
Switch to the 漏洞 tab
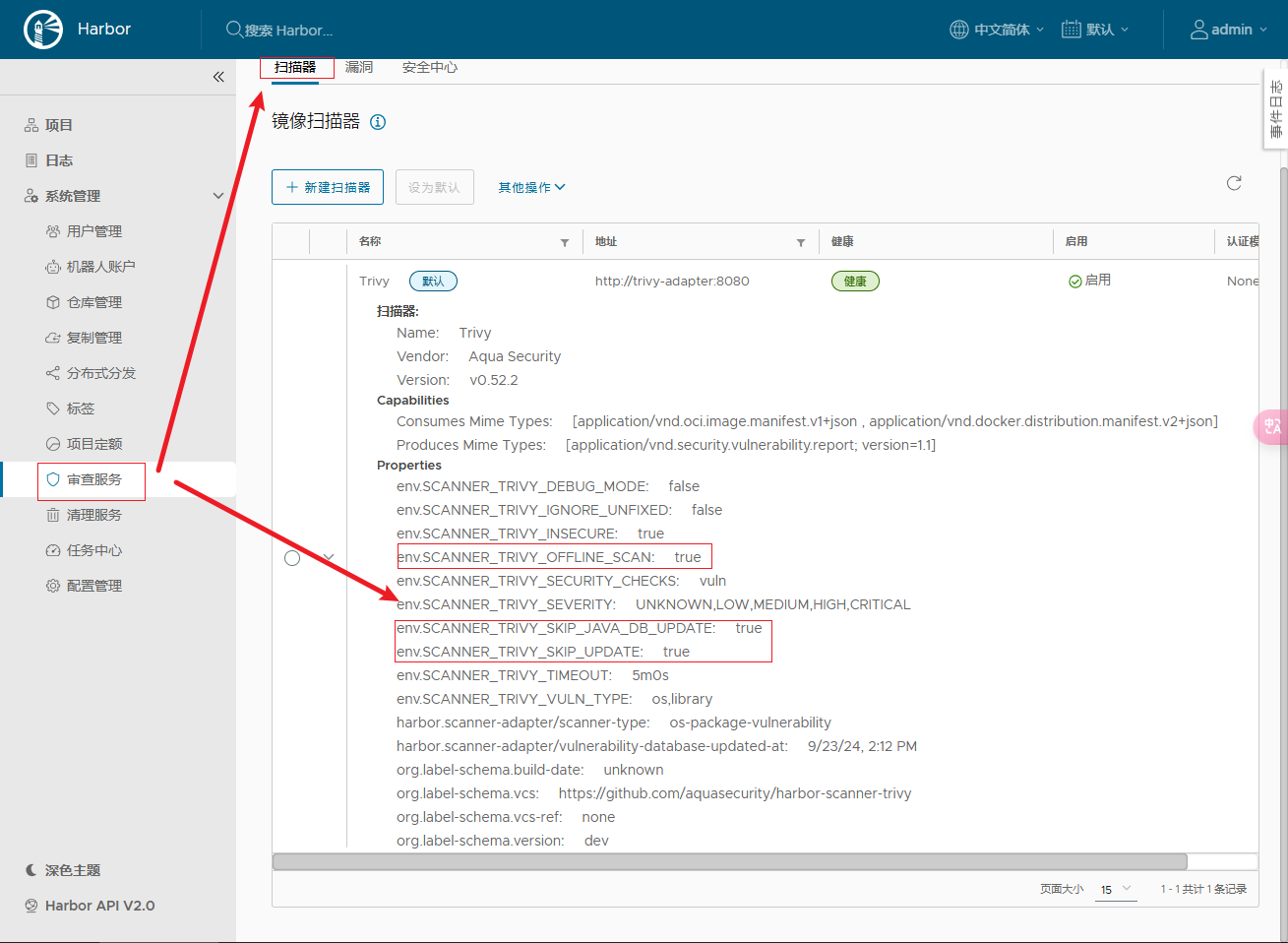(x=359, y=67)
